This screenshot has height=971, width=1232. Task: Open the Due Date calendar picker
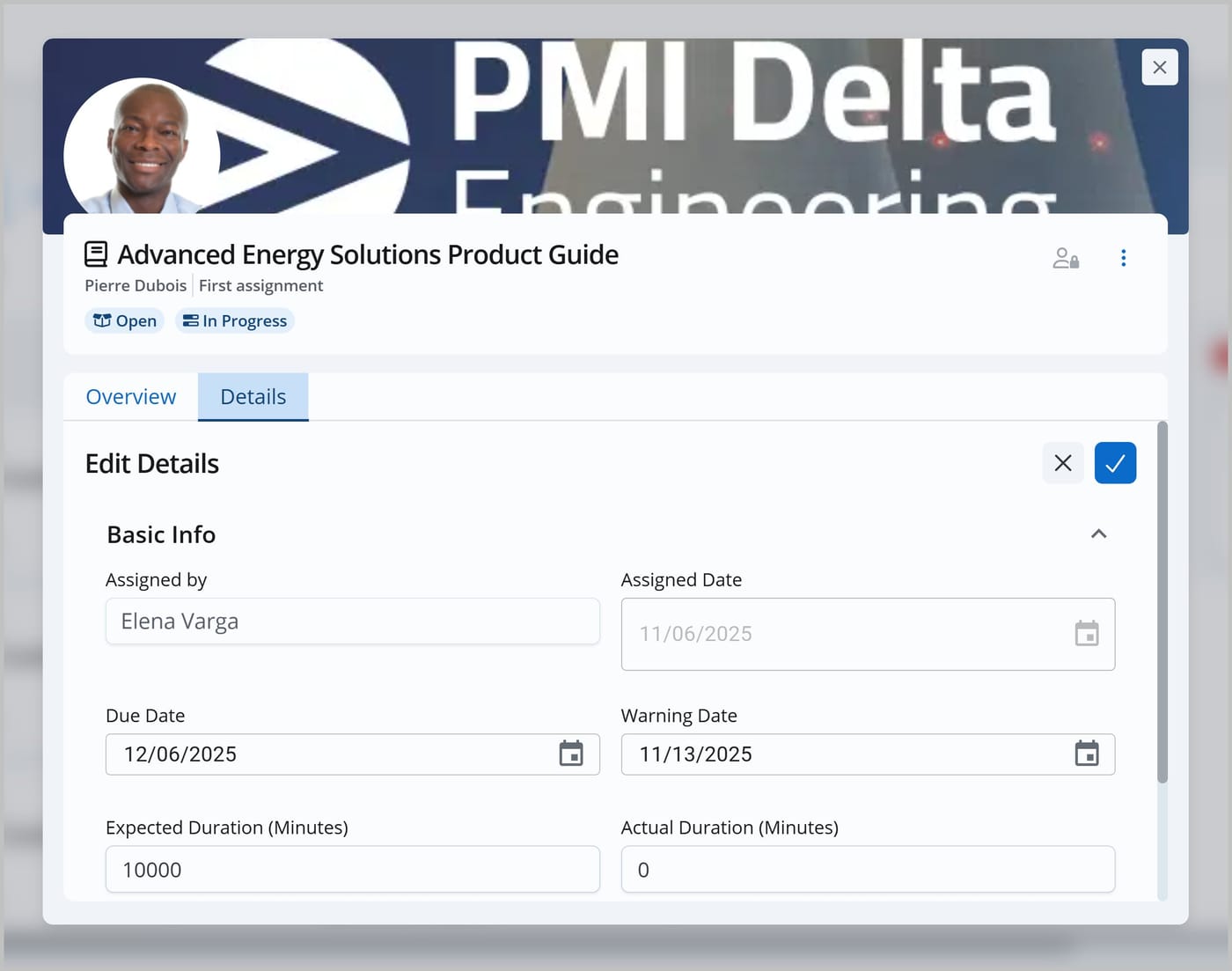click(x=571, y=754)
